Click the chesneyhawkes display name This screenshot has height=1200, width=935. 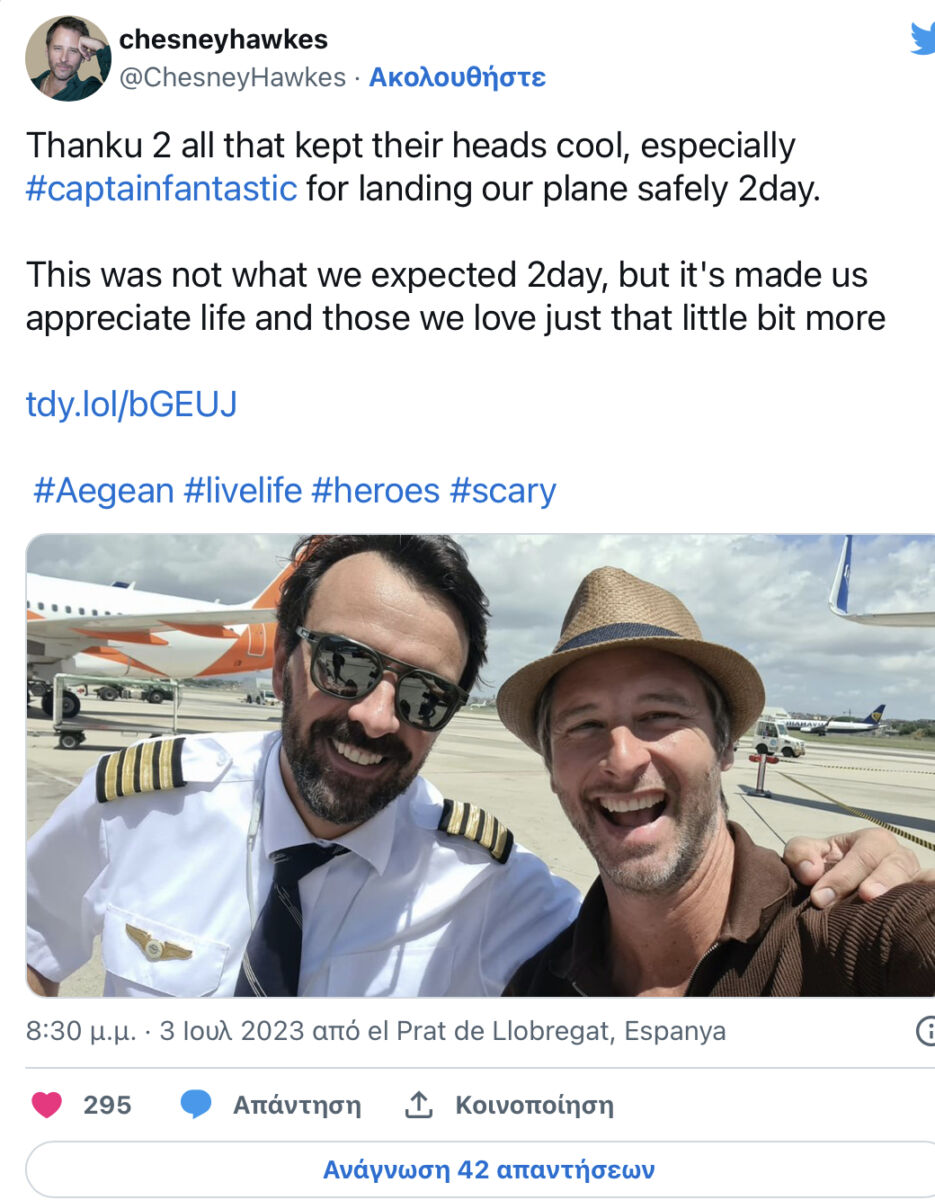[223, 40]
